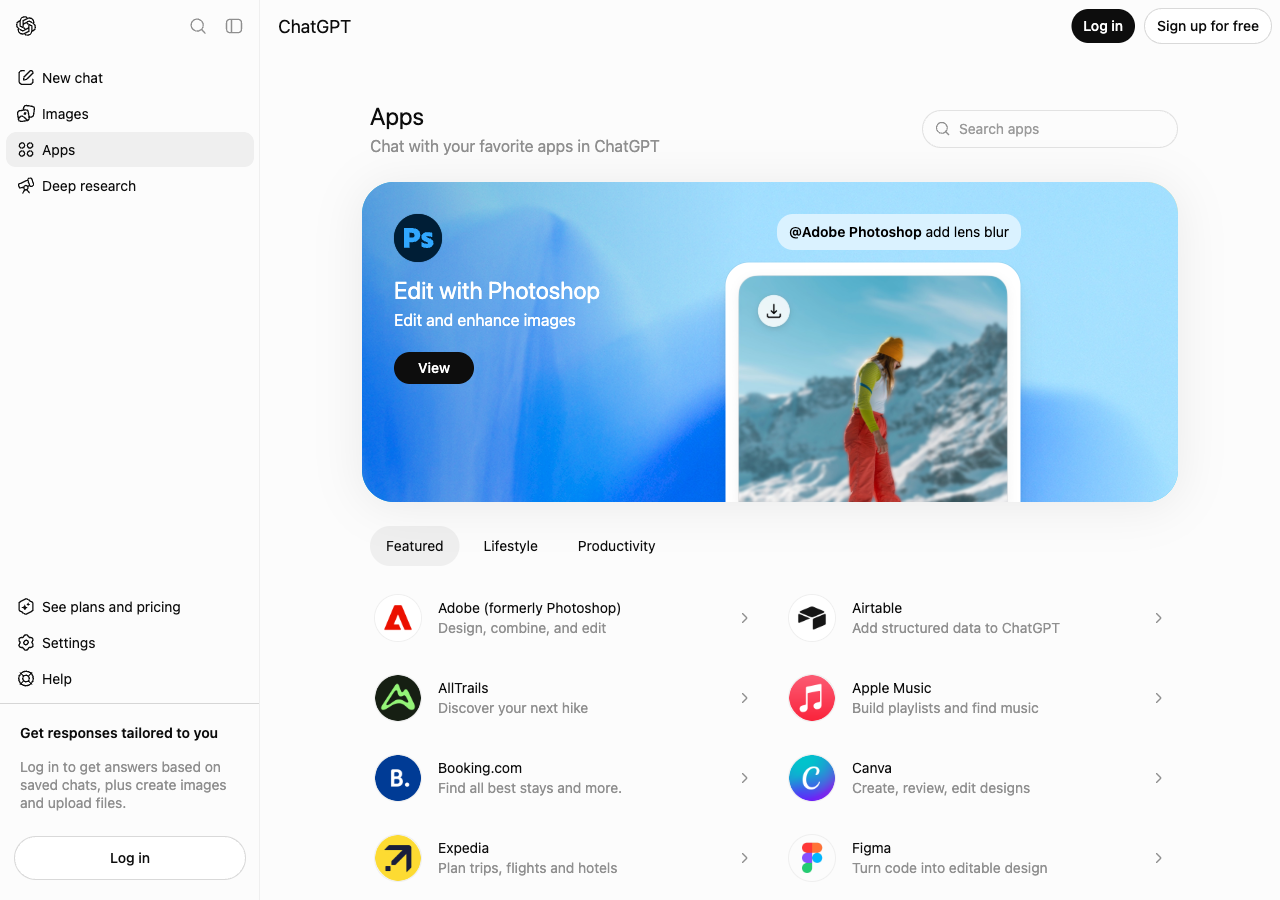Click the @Adobe Photoshop add lens blur bubble

click(899, 232)
